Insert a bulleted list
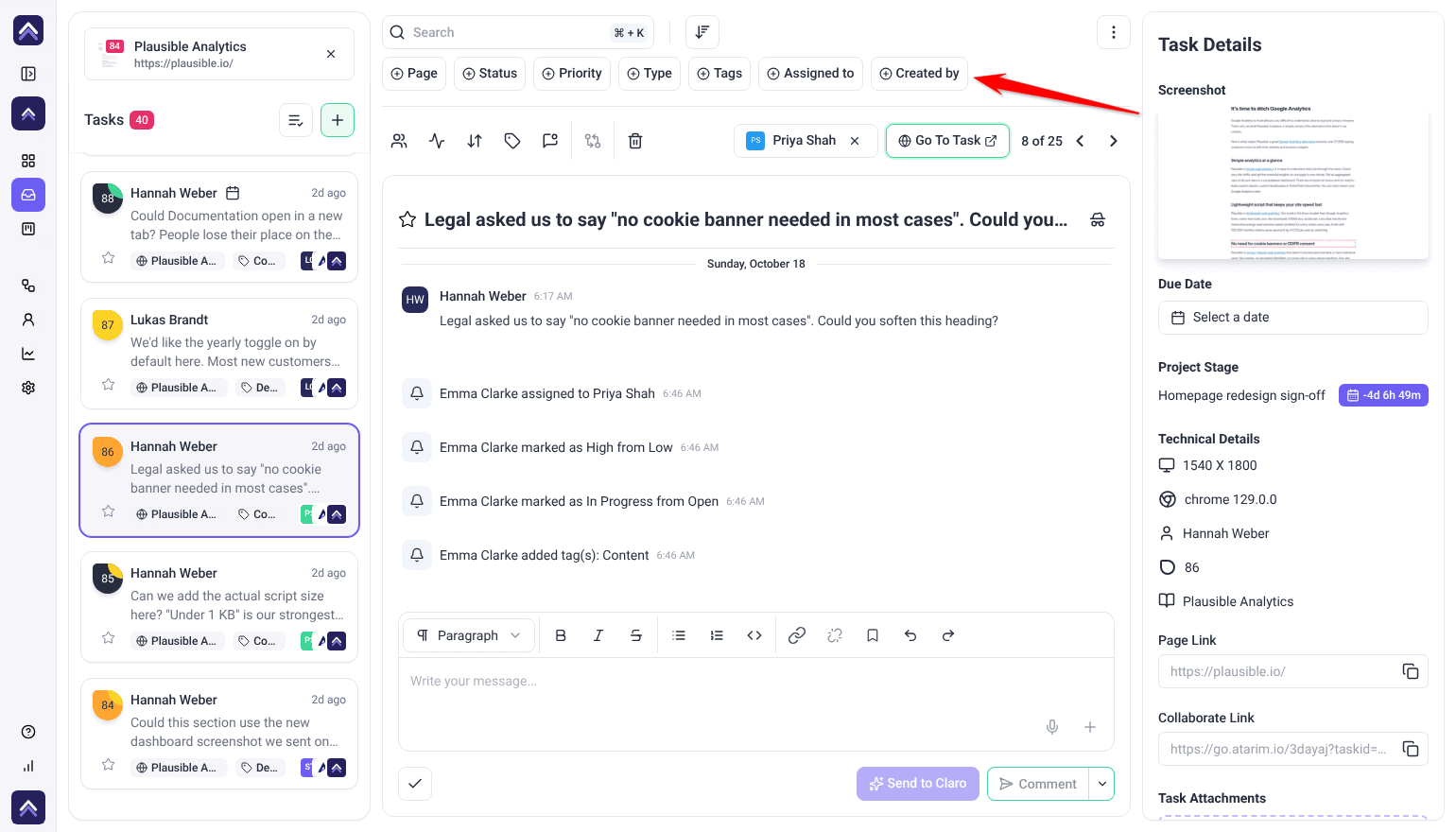Viewport: 1456px width, 832px height. (679, 635)
